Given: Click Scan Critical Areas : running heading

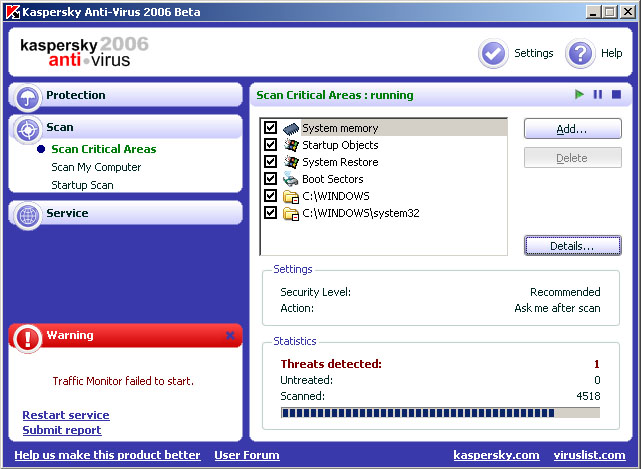Looking at the screenshot, I should click(335, 95).
